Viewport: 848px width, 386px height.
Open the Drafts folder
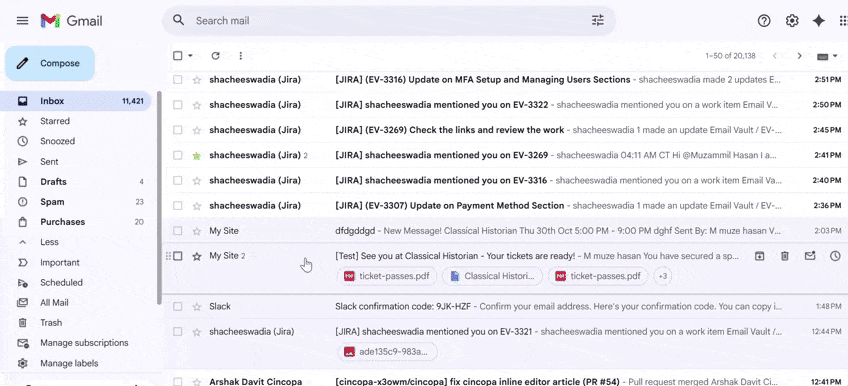(77, 182)
